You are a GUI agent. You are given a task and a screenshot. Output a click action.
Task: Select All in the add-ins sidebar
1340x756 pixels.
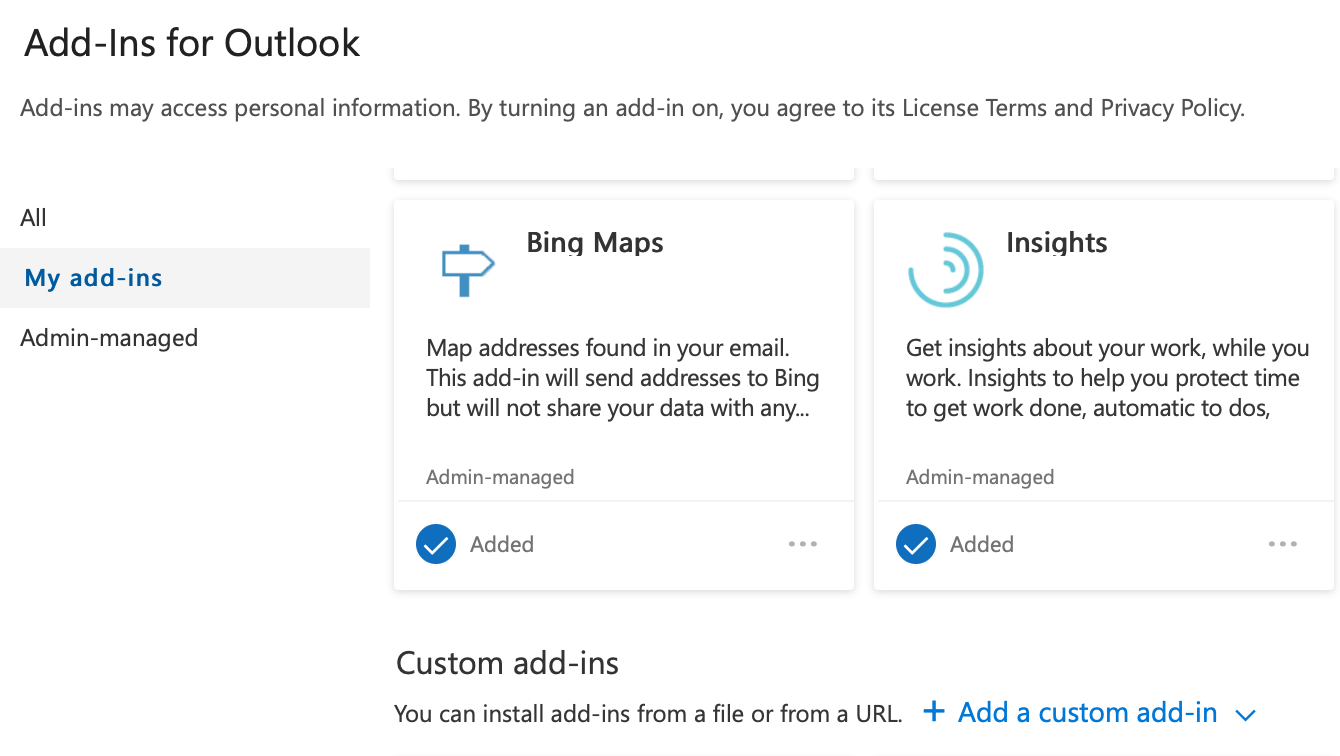33,217
